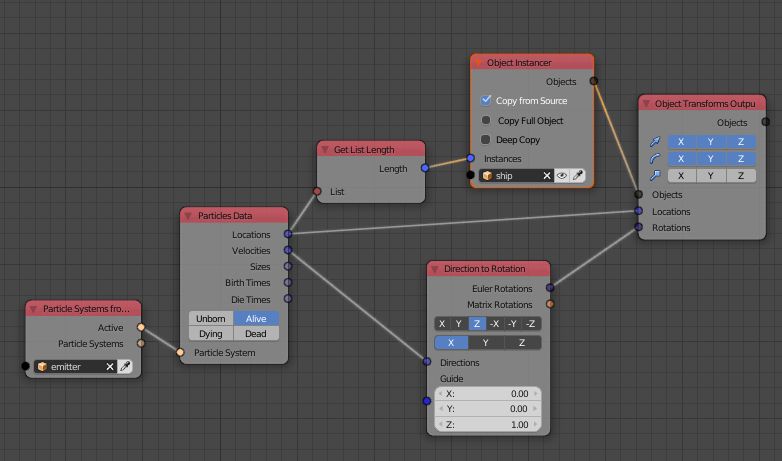Click the Instances input socket on Object Instancer
Viewport: 782px width, 461px height.
470,158
